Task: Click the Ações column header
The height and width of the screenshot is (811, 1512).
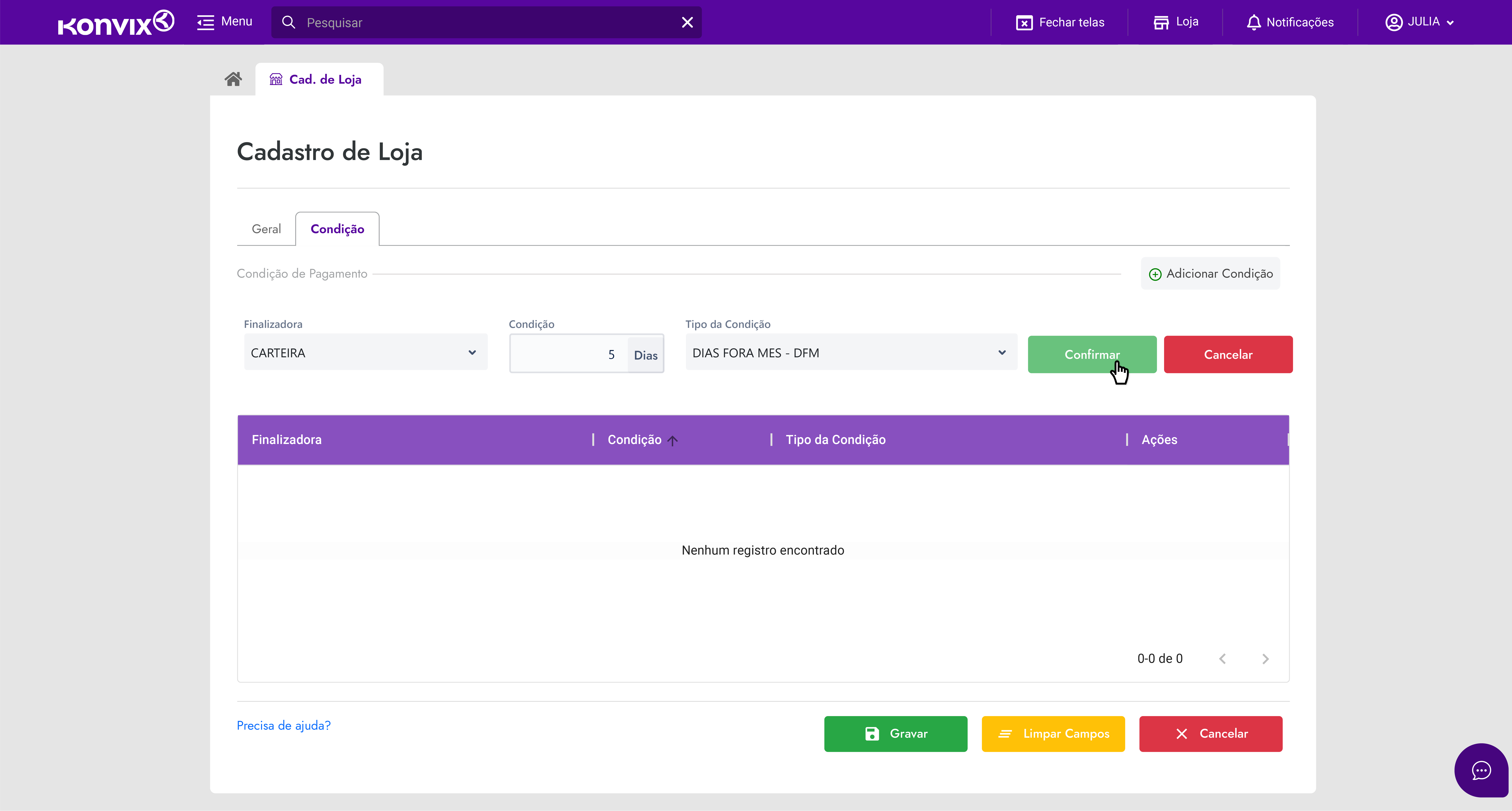Action: tap(1159, 440)
